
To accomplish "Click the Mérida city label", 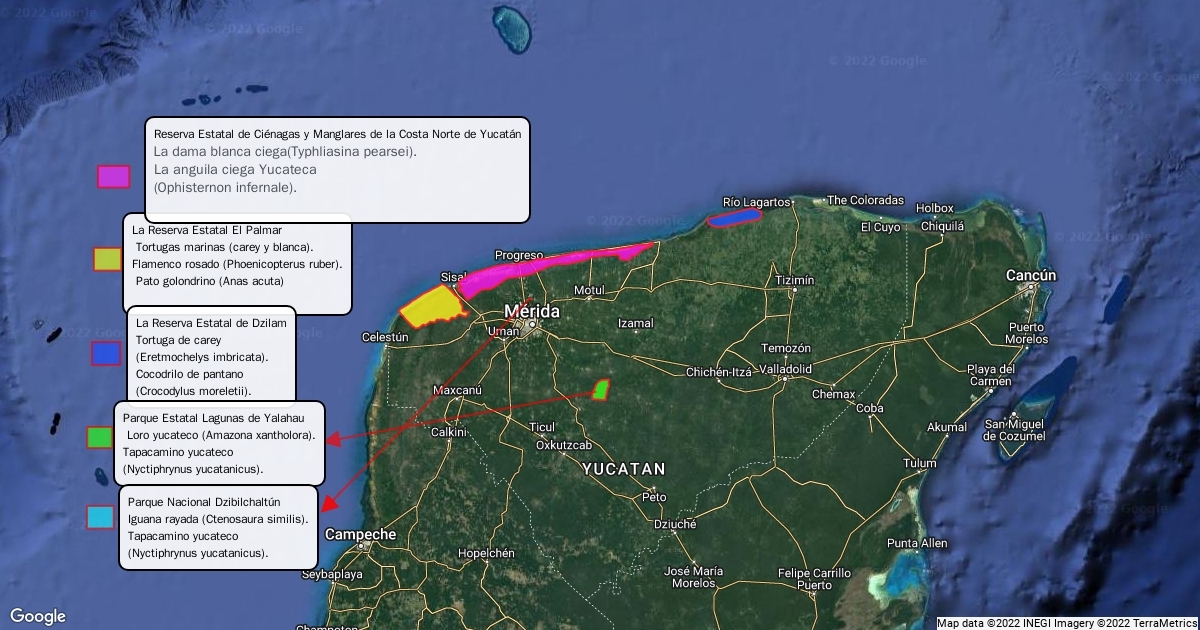I will [x=531, y=311].
